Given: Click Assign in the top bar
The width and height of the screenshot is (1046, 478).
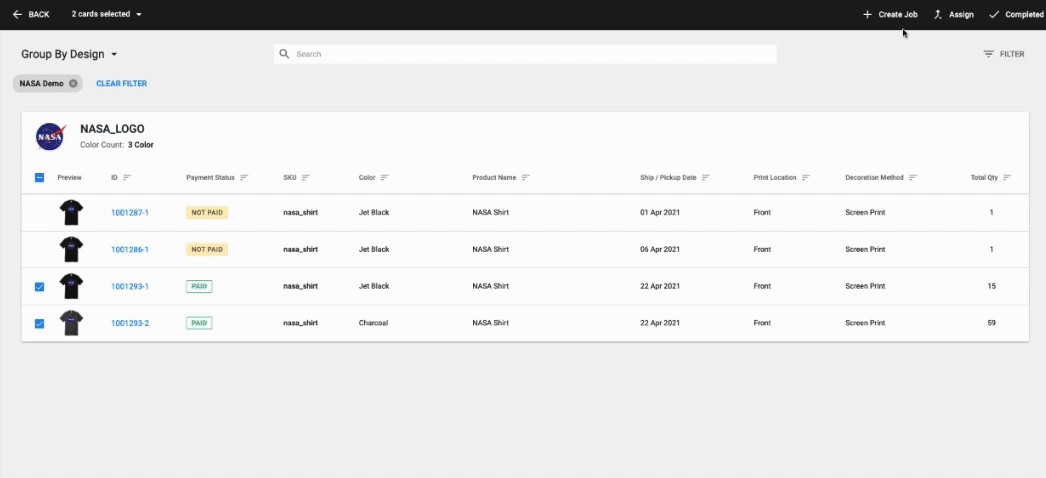Looking at the screenshot, I should 953,14.
